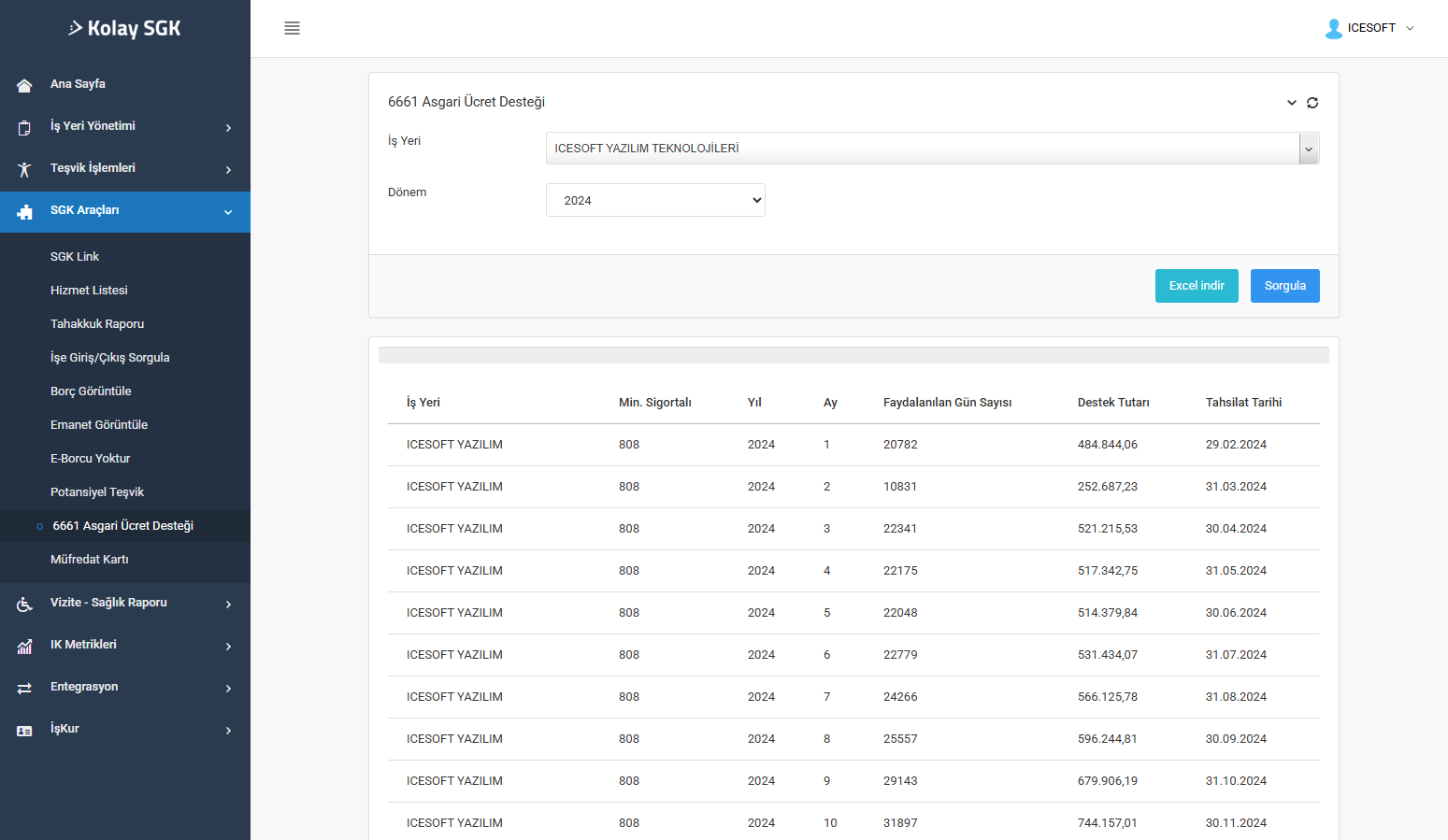The width and height of the screenshot is (1448, 840).
Task: Toggle the hamburger menu icon
Action: [292, 28]
